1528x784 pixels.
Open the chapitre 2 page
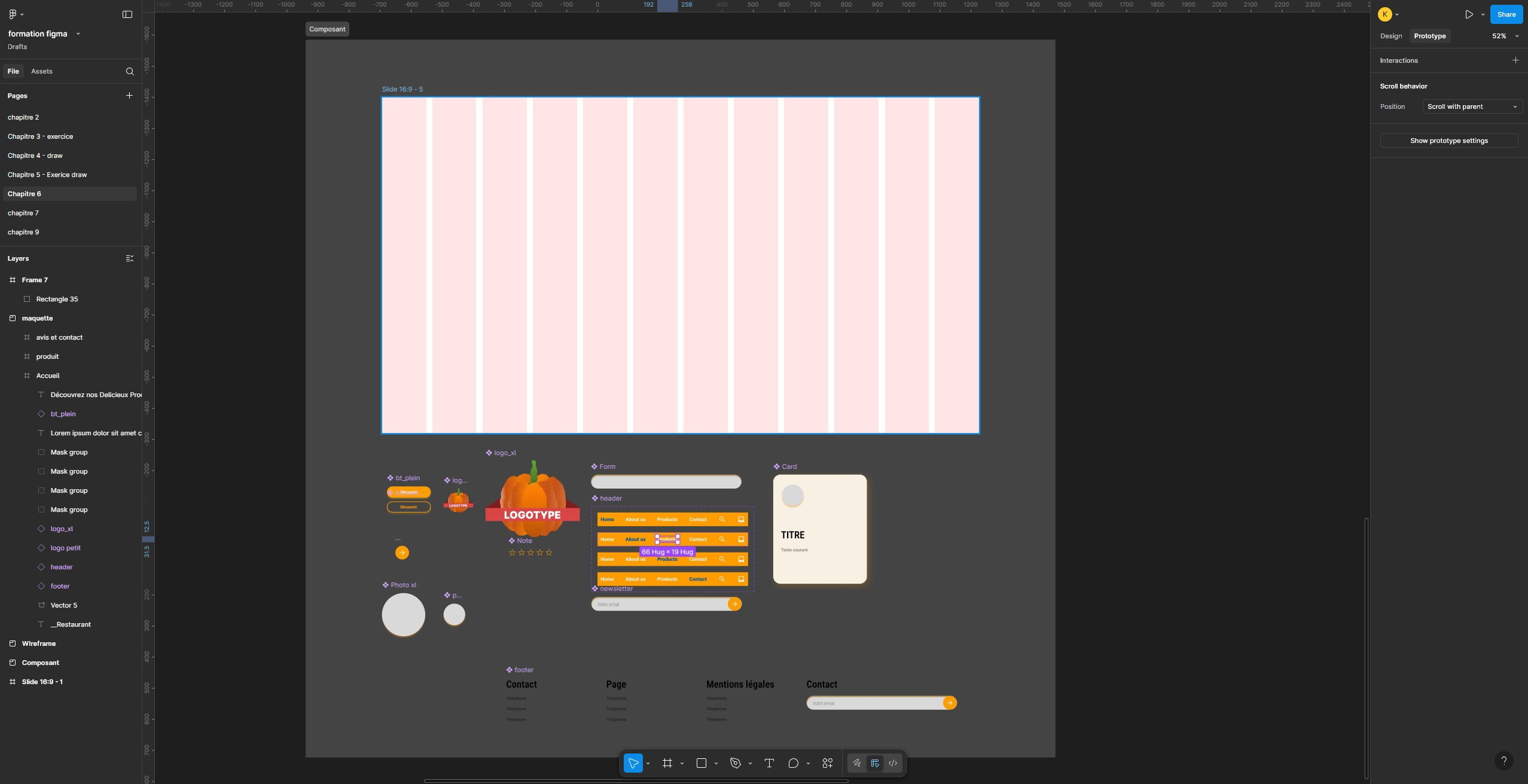(x=69, y=117)
